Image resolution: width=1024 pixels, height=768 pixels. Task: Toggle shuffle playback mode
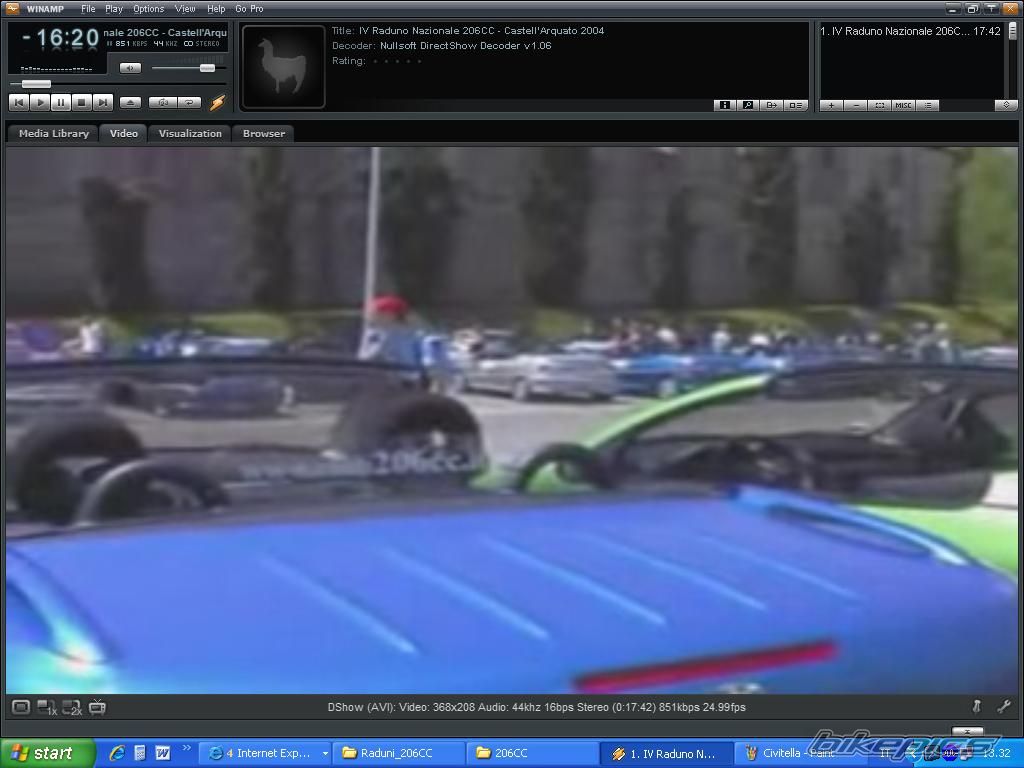pyautogui.click(x=162, y=102)
